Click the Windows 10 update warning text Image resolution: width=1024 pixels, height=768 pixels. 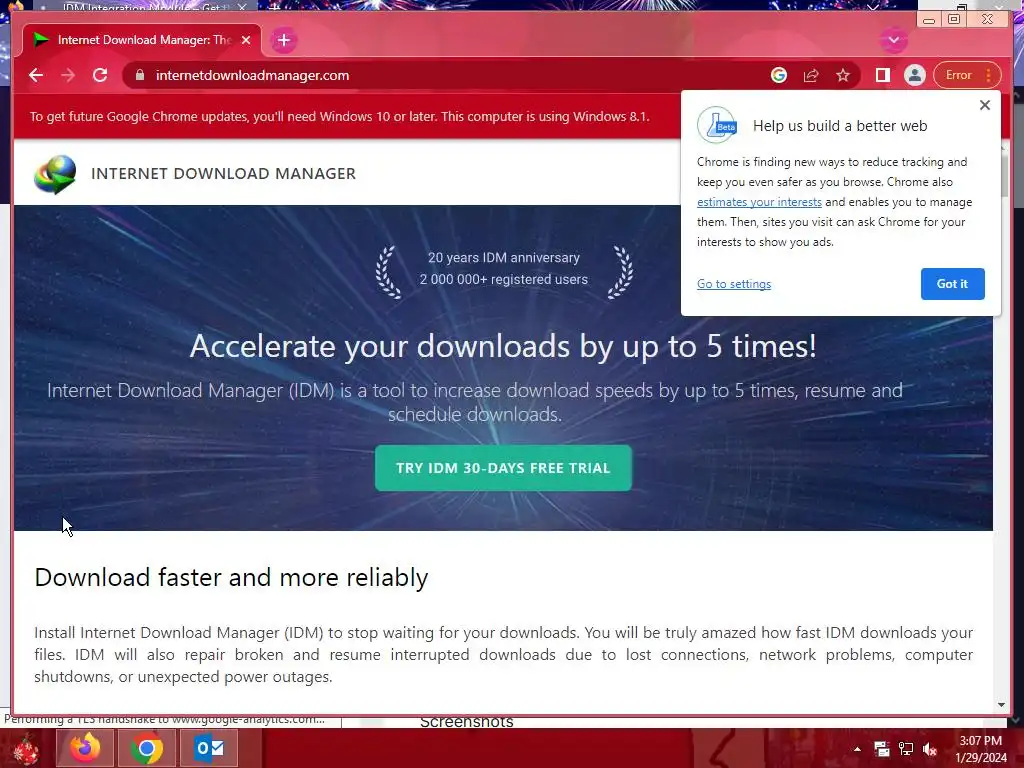340,116
